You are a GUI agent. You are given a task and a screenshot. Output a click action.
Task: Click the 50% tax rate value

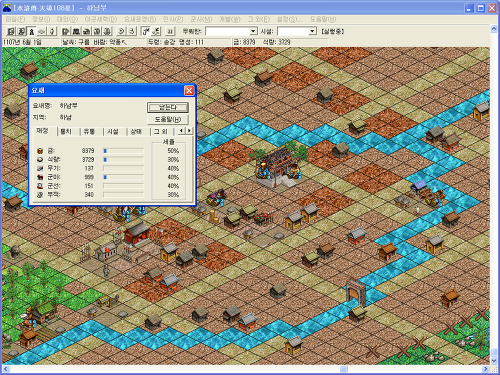(173, 151)
